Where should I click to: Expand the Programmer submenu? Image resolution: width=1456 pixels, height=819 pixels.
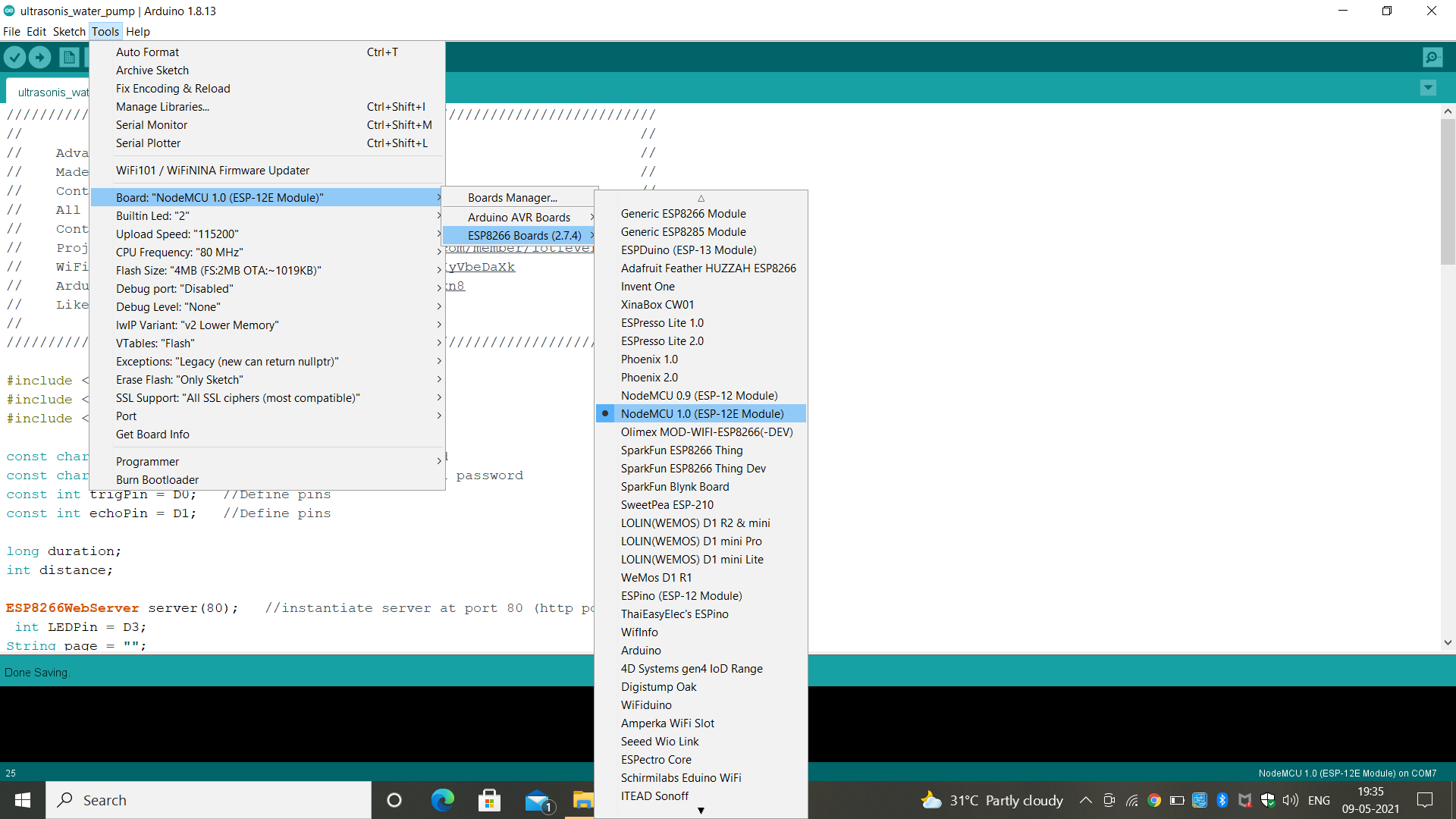tap(267, 461)
